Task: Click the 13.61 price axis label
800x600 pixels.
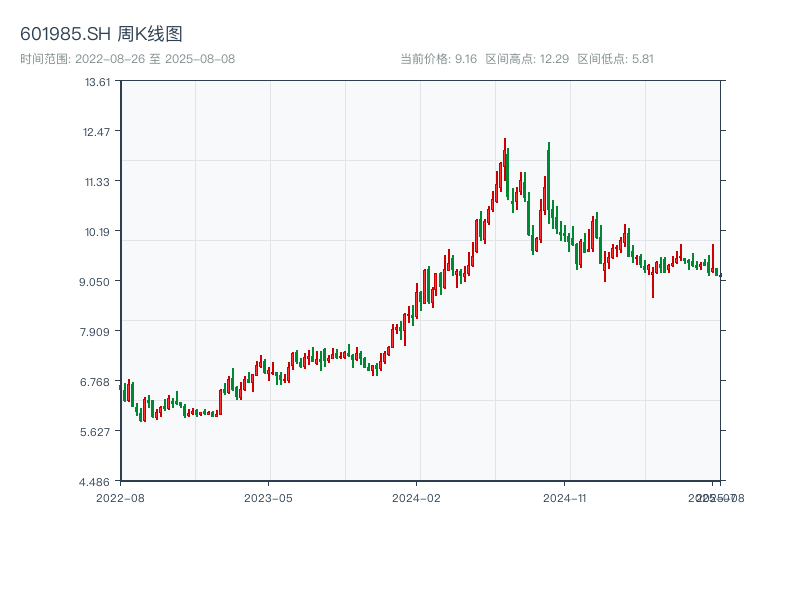Action: [97, 82]
